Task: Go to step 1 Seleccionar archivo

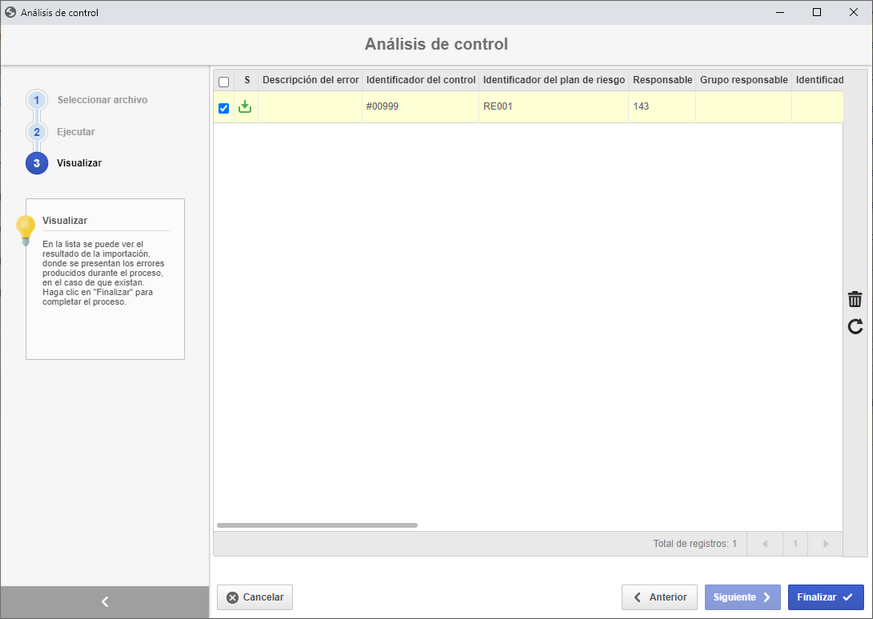Action: (37, 100)
